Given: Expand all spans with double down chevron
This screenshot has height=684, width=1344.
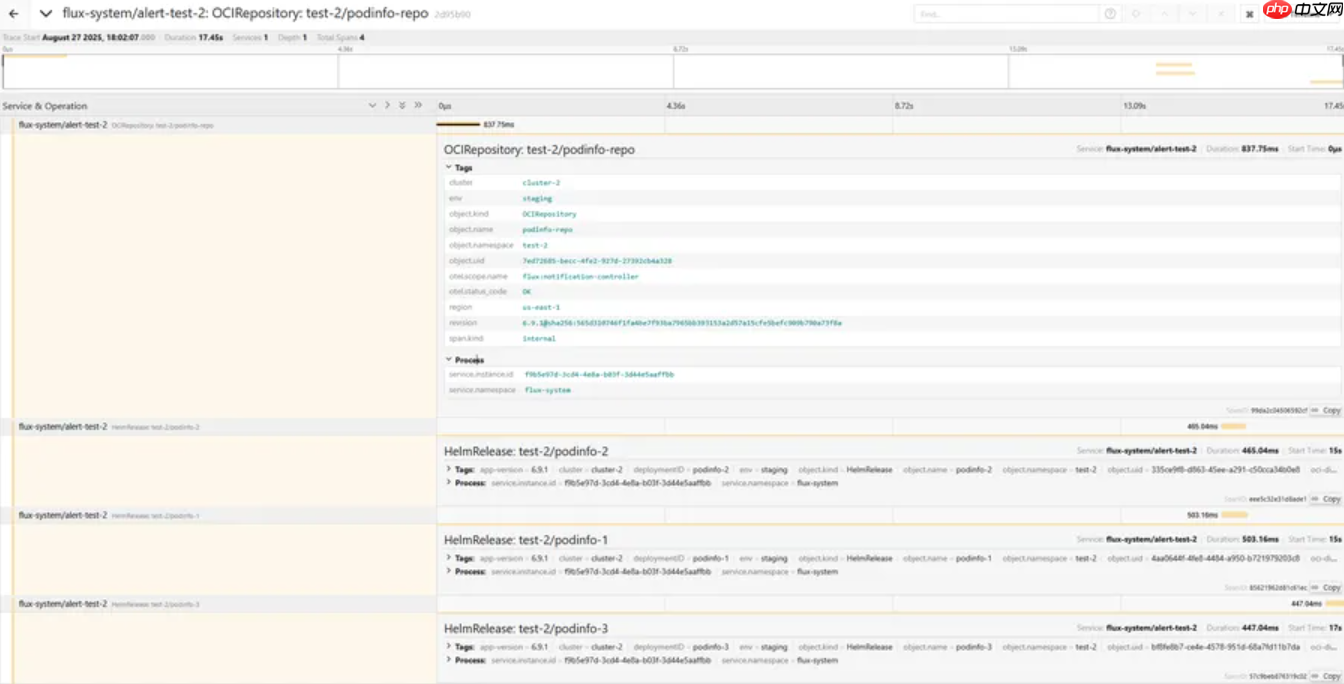Looking at the screenshot, I should tap(402, 105).
